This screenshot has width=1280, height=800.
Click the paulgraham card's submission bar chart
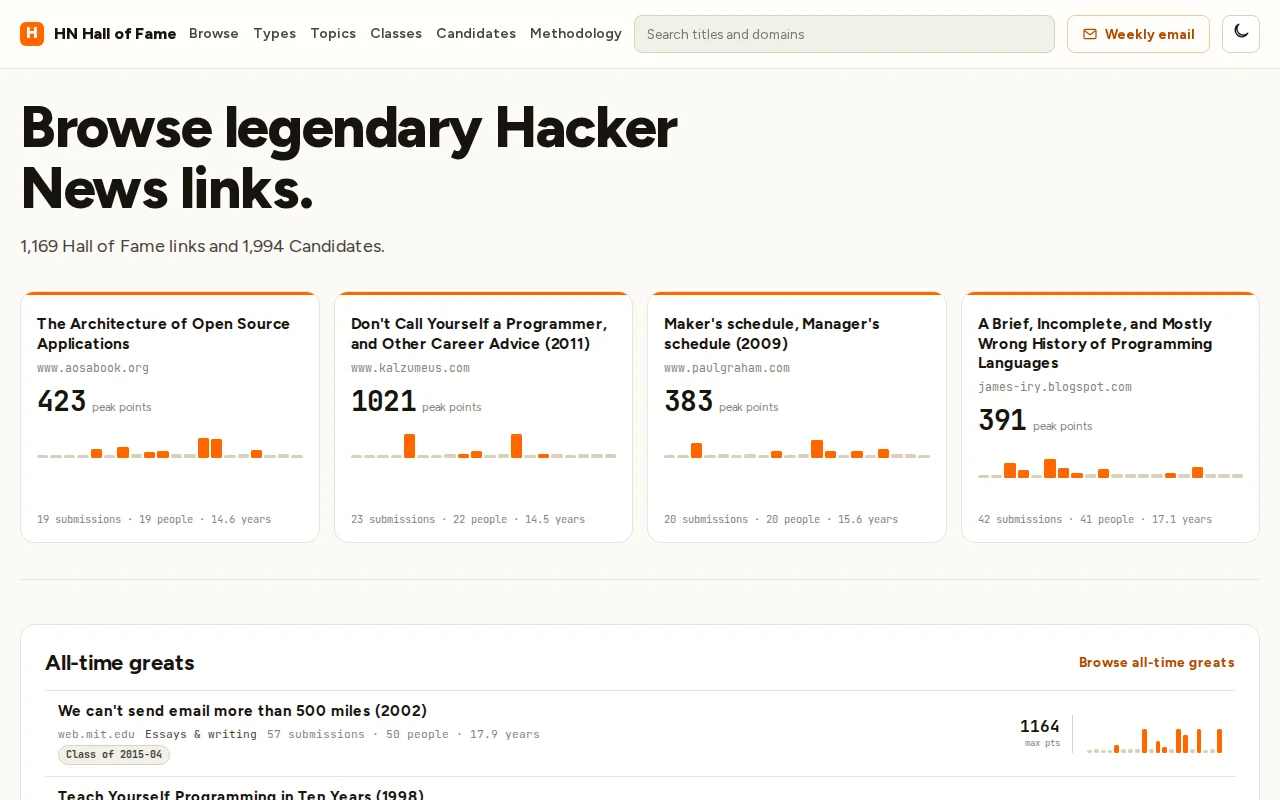(797, 448)
